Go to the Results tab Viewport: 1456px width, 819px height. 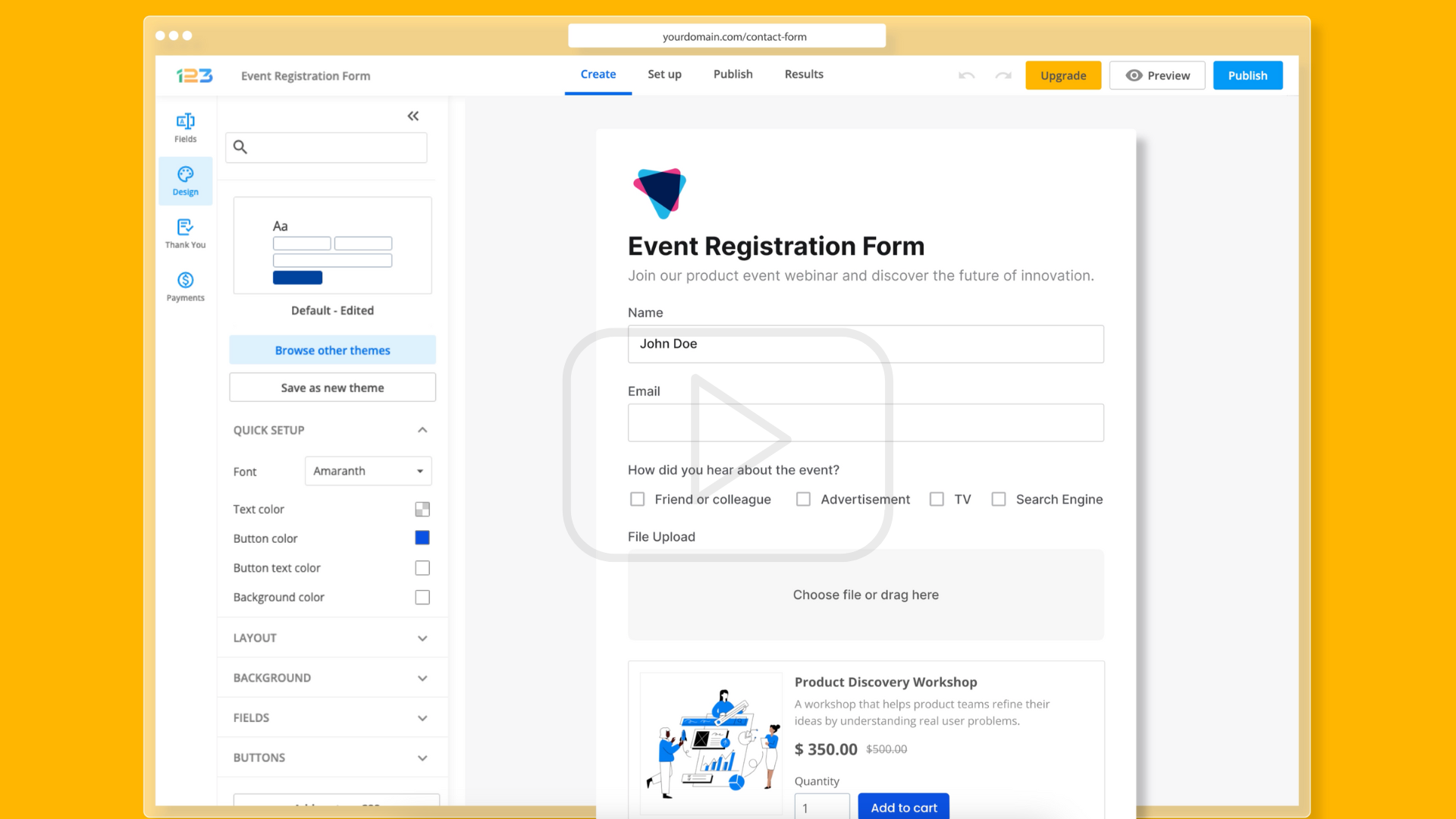click(804, 74)
